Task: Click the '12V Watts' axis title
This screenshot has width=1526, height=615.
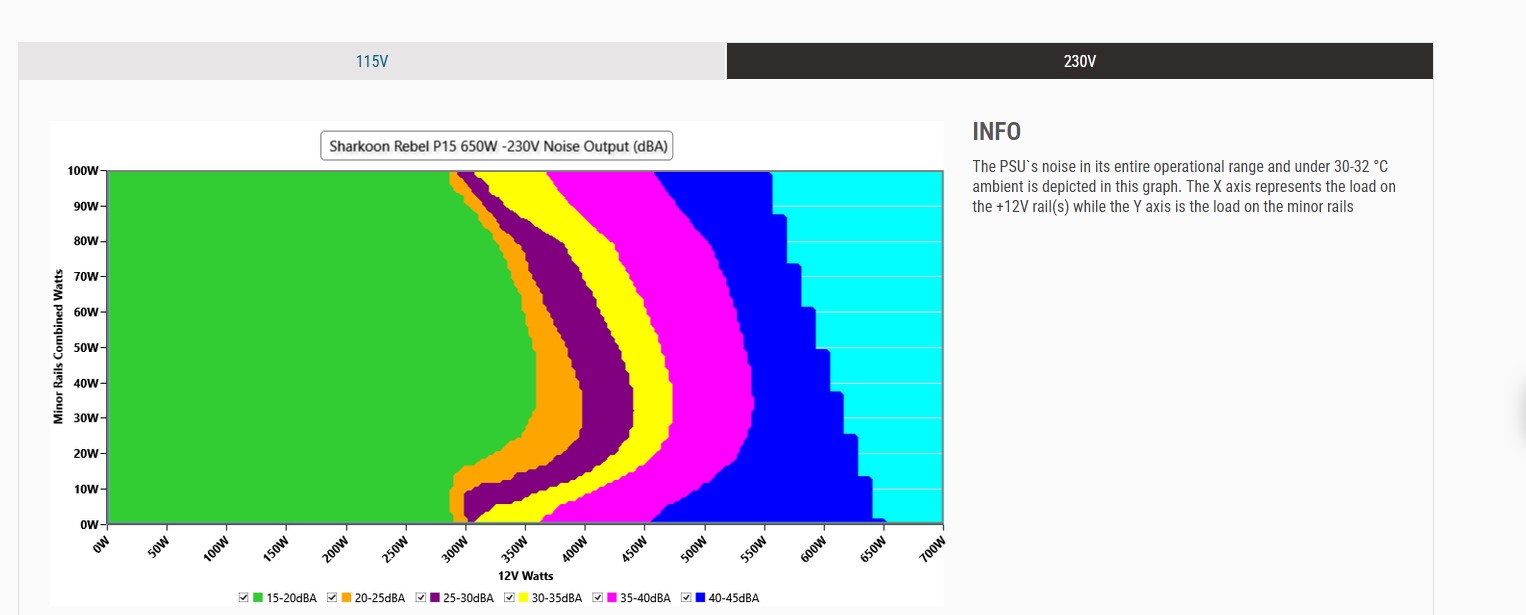Action: 524,576
